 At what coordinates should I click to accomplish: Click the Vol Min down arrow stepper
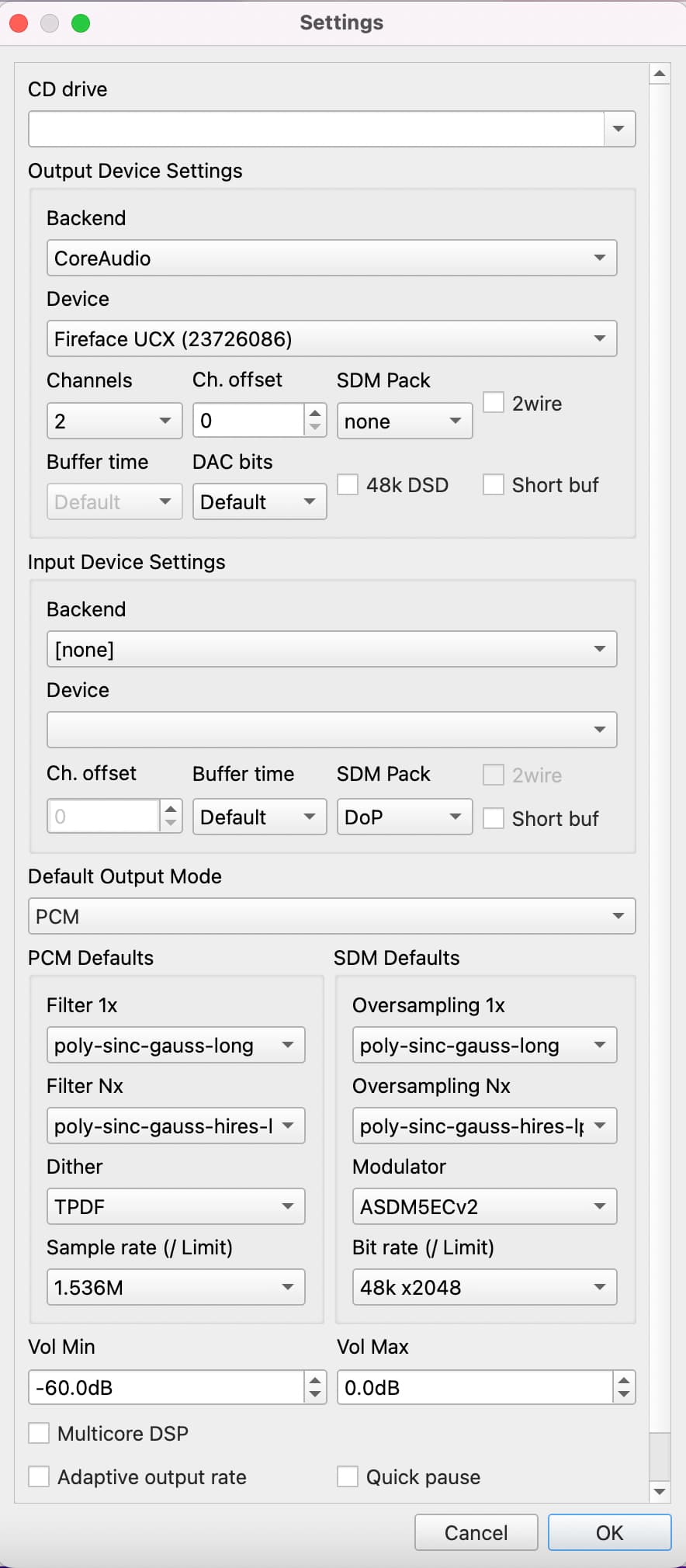pyautogui.click(x=314, y=1394)
